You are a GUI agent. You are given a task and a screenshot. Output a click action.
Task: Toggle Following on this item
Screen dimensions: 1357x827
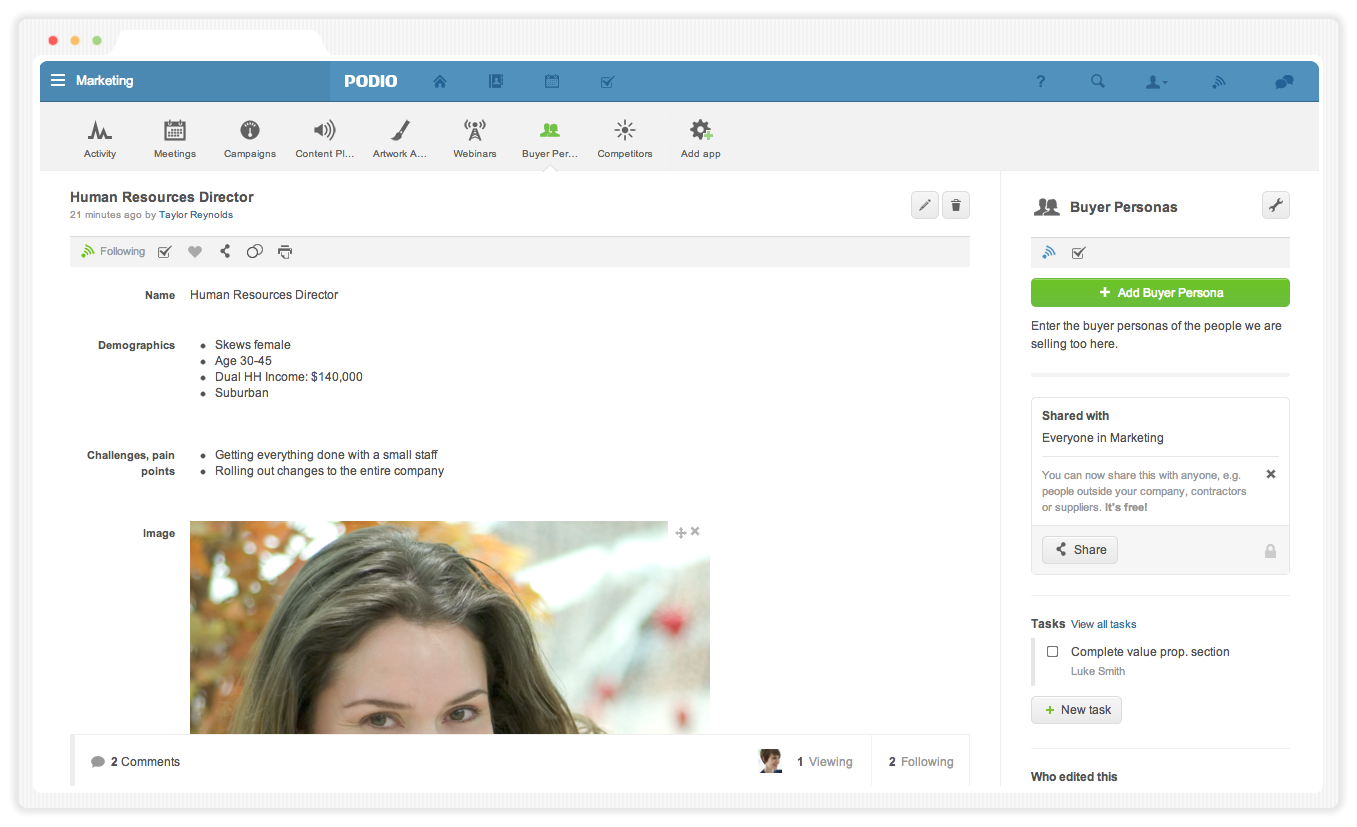click(x=113, y=252)
